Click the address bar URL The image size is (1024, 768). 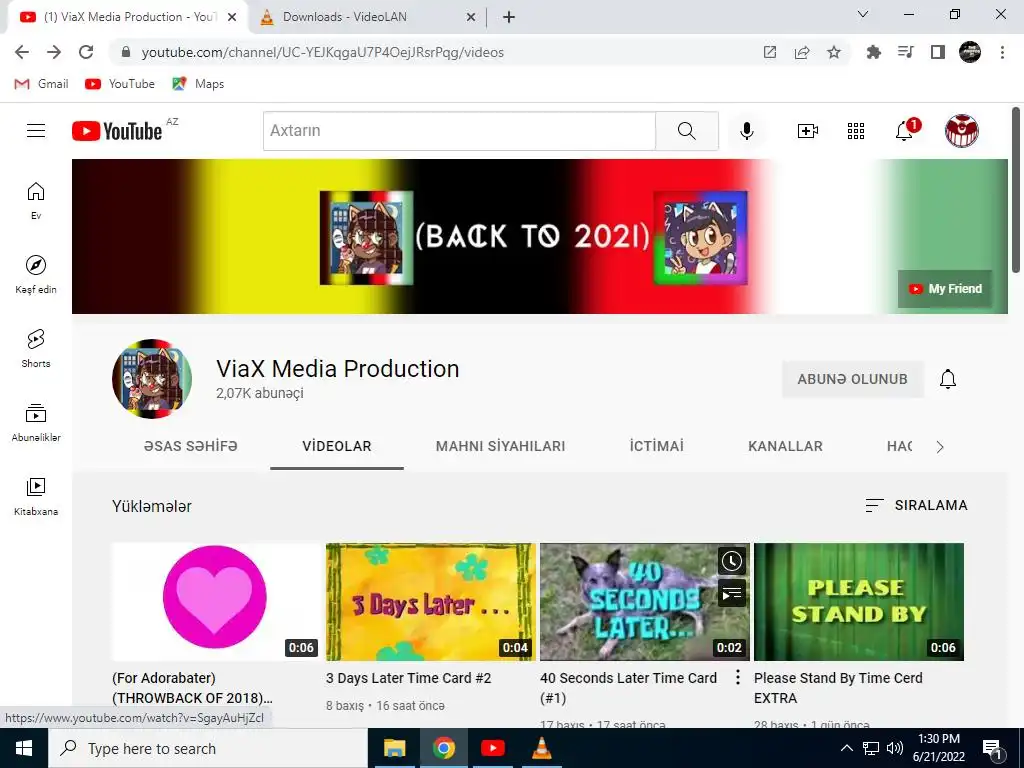click(323, 52)
